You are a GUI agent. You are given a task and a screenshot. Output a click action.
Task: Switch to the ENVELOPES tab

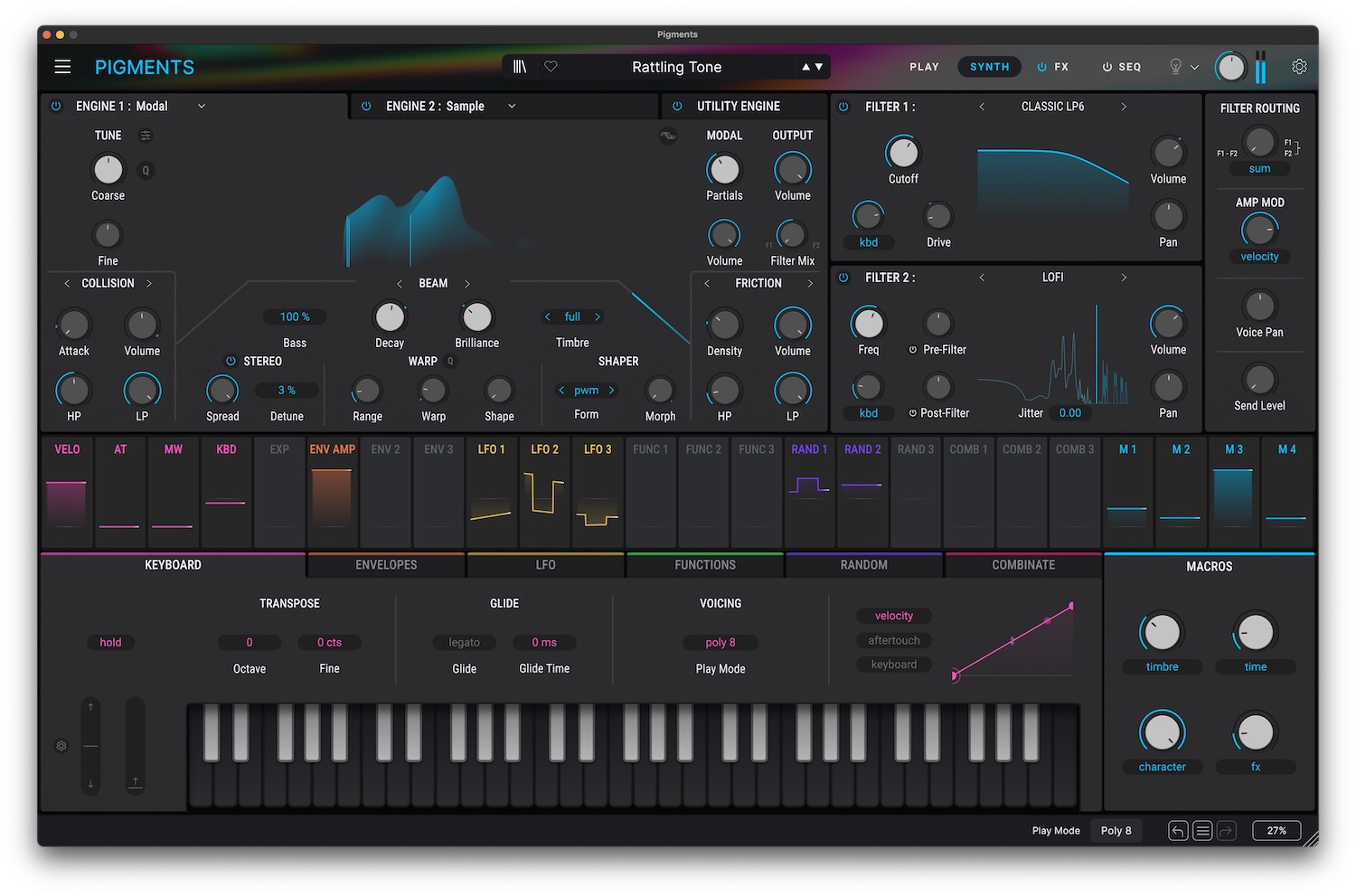(x=386, y=565)
